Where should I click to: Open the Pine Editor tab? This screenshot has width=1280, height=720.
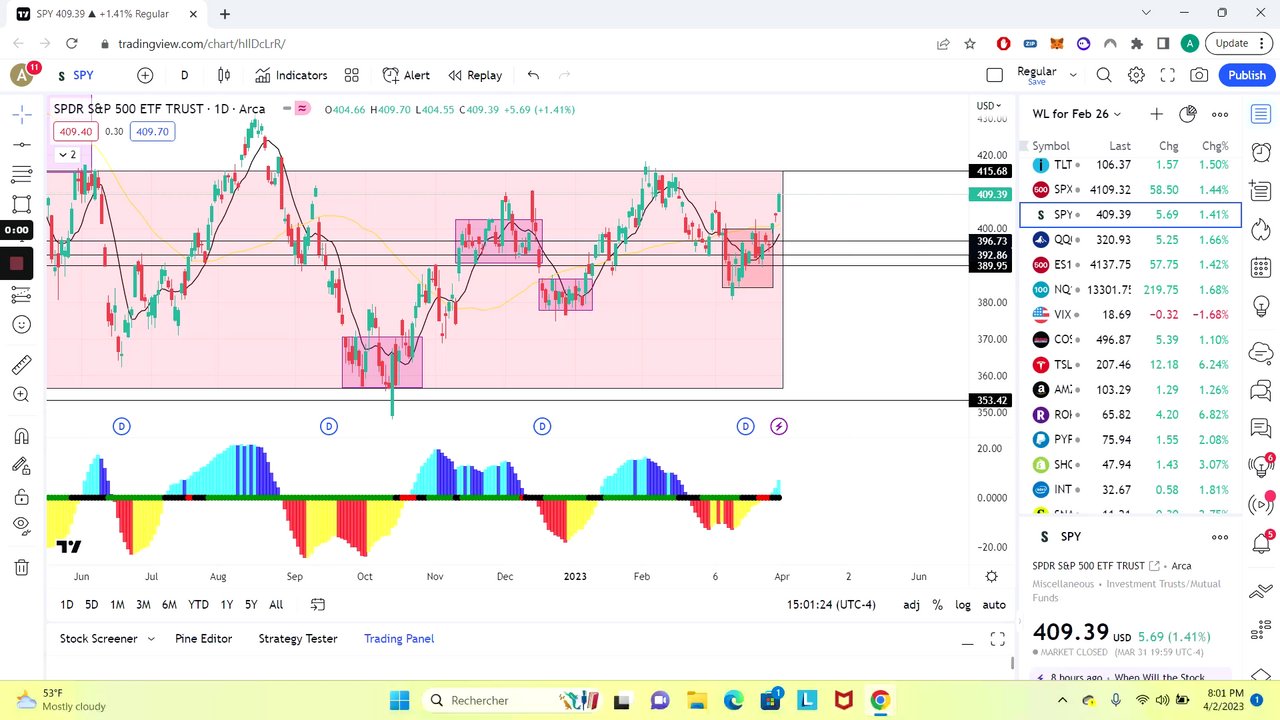tap(203, 639)
